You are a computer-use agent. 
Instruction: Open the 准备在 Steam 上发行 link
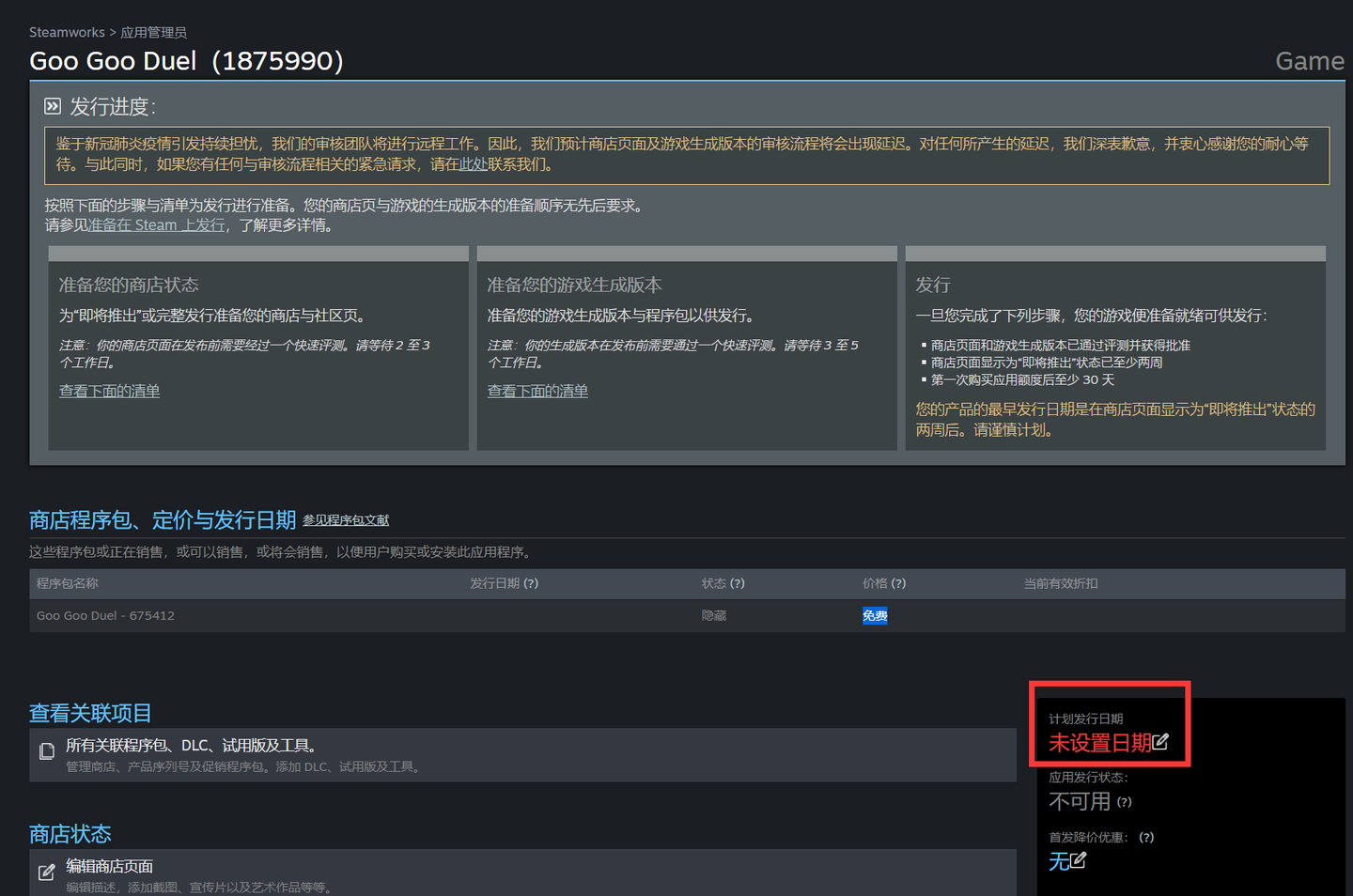pyautogui.click(x=156, y=225)
